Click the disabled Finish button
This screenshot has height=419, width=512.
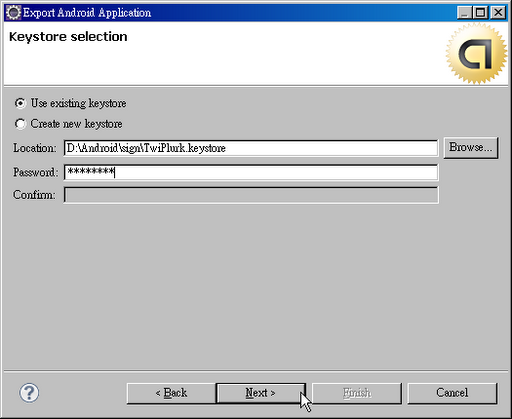tap(357, 393)
